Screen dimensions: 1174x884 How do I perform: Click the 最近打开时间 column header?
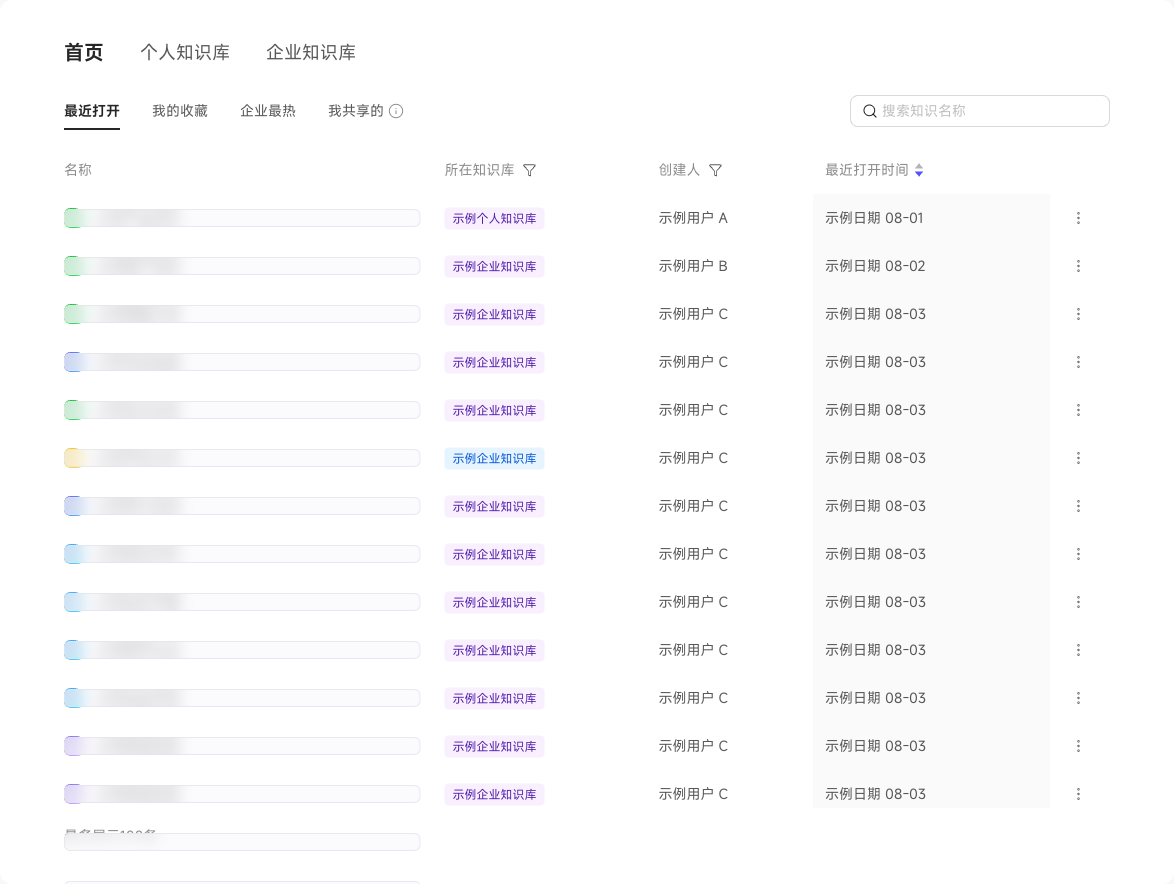866,170
